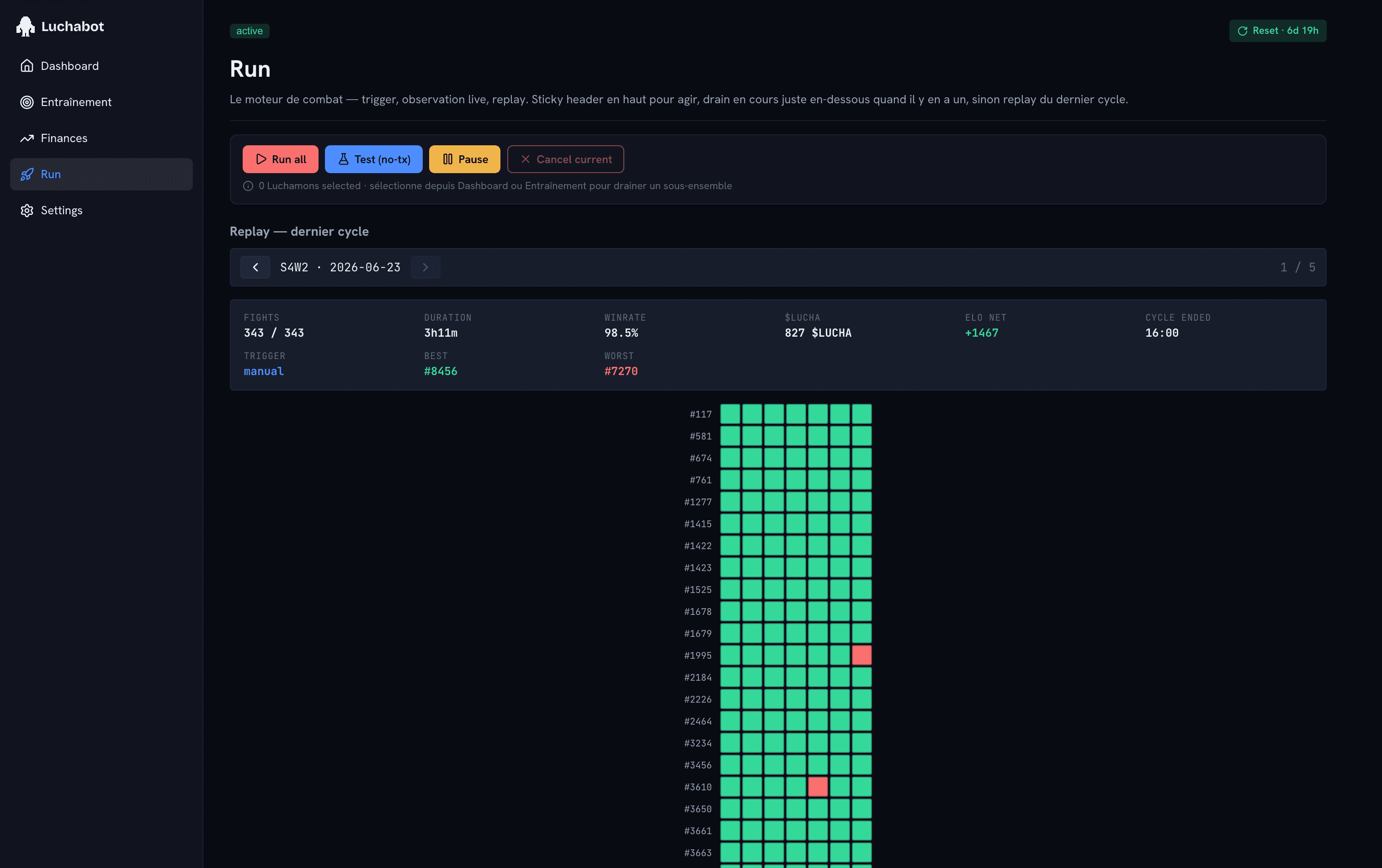The width and height of the screenshot is (1382, 868).
Task: Click the Luchabot logo icon
Action: coord(25,26)
